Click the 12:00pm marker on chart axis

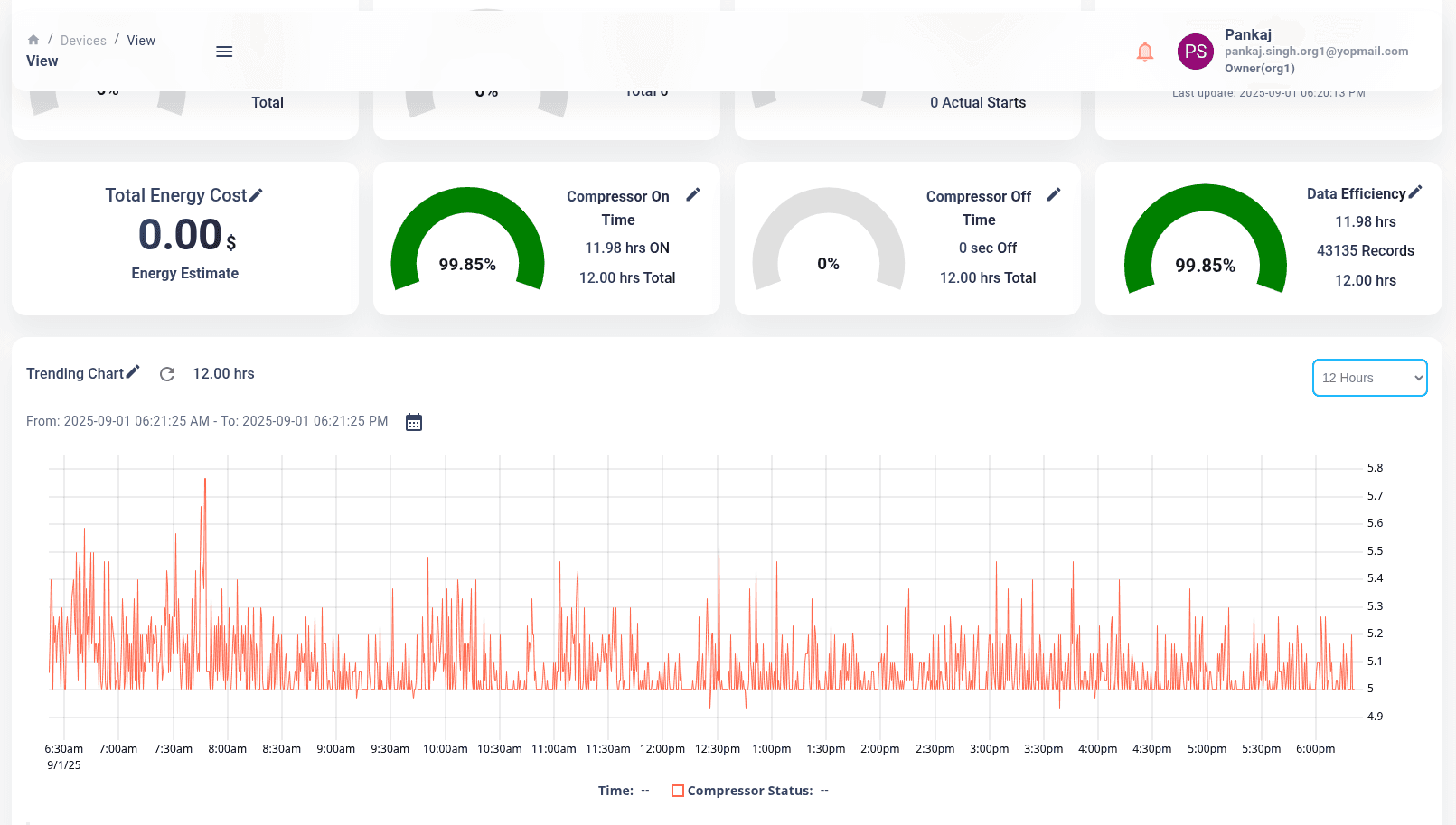point(662,749)
